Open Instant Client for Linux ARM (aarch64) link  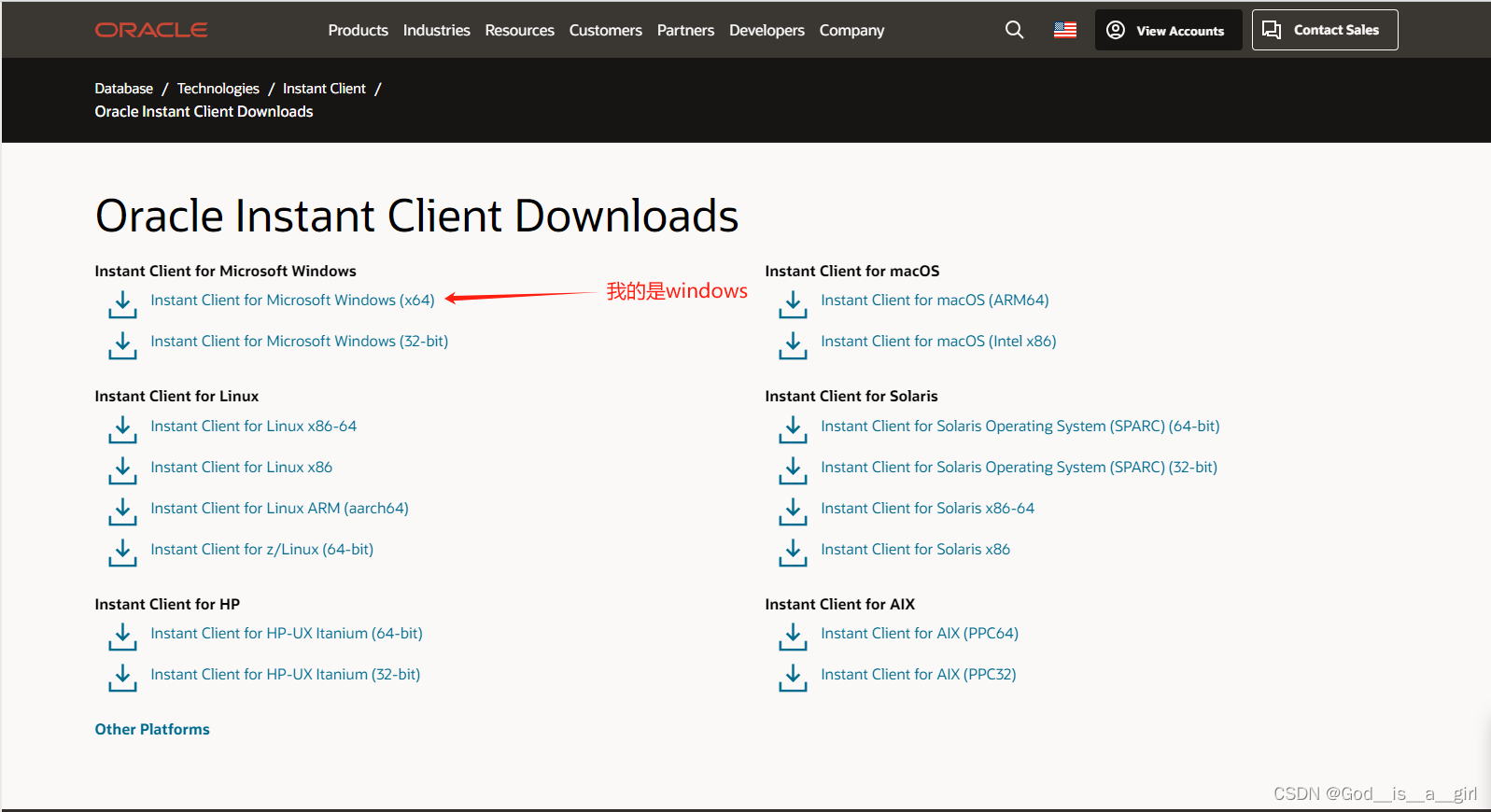(x=279, y=509)
